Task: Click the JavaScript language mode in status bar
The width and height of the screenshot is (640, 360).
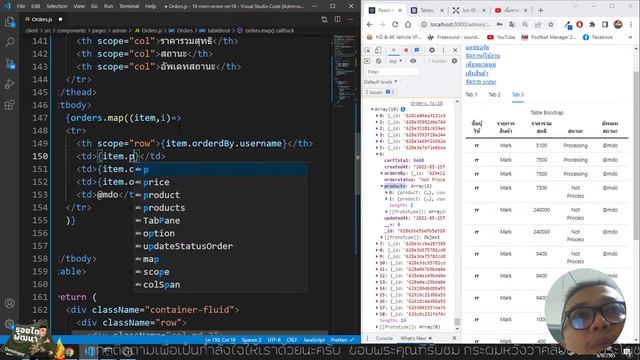Action: (x=313, y=340)
